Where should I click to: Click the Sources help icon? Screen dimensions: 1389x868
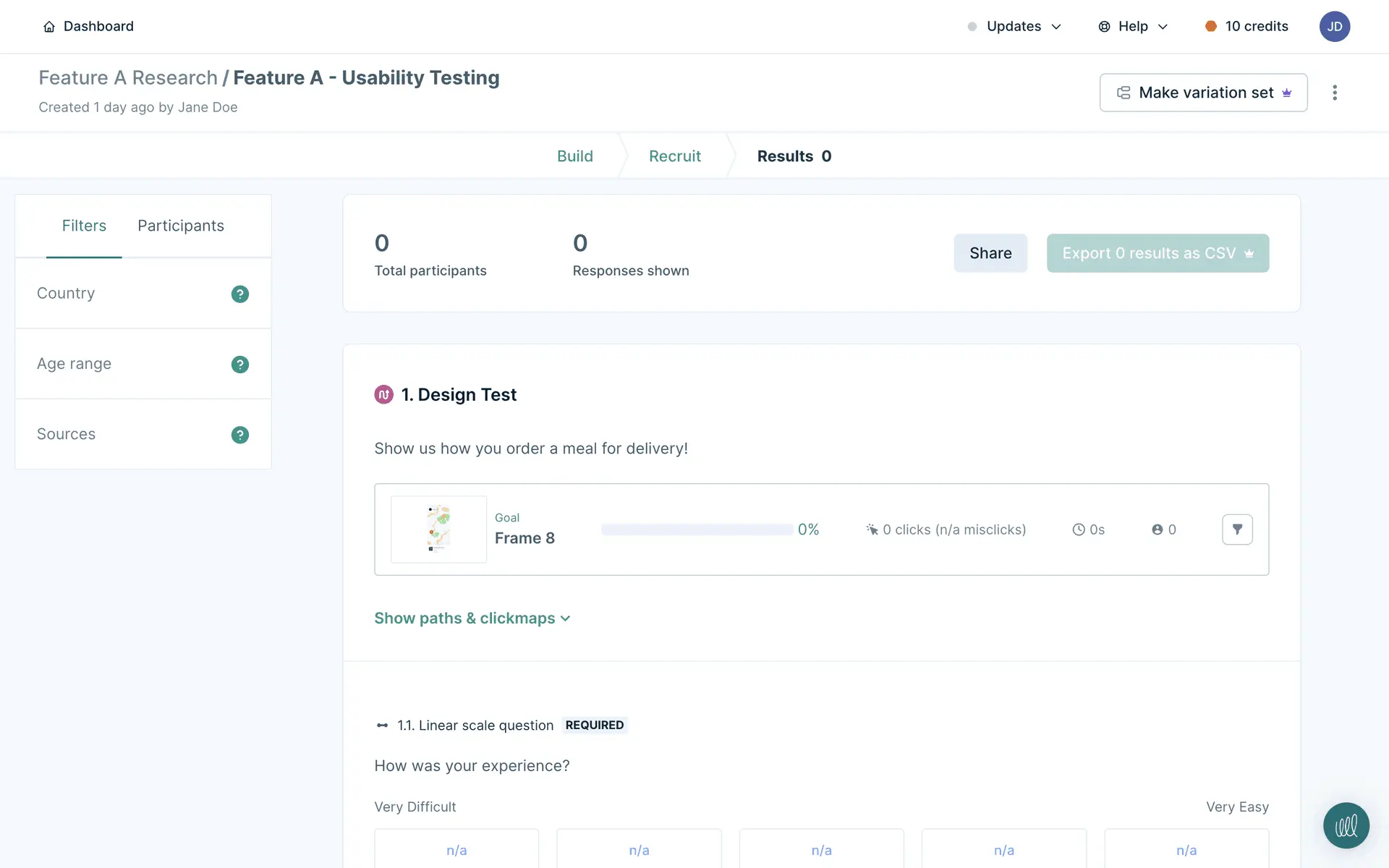coord(239,435)
